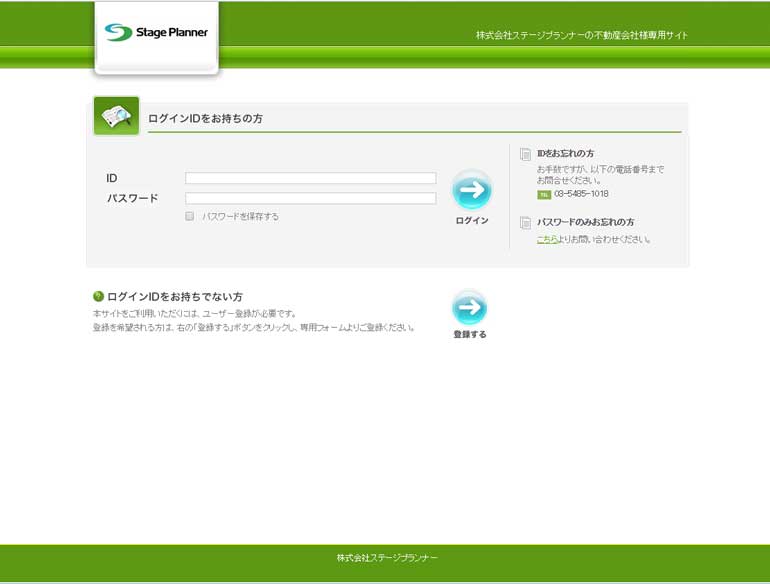
Task: Click the green TEL icon
Action: click(x=544, y=195)
